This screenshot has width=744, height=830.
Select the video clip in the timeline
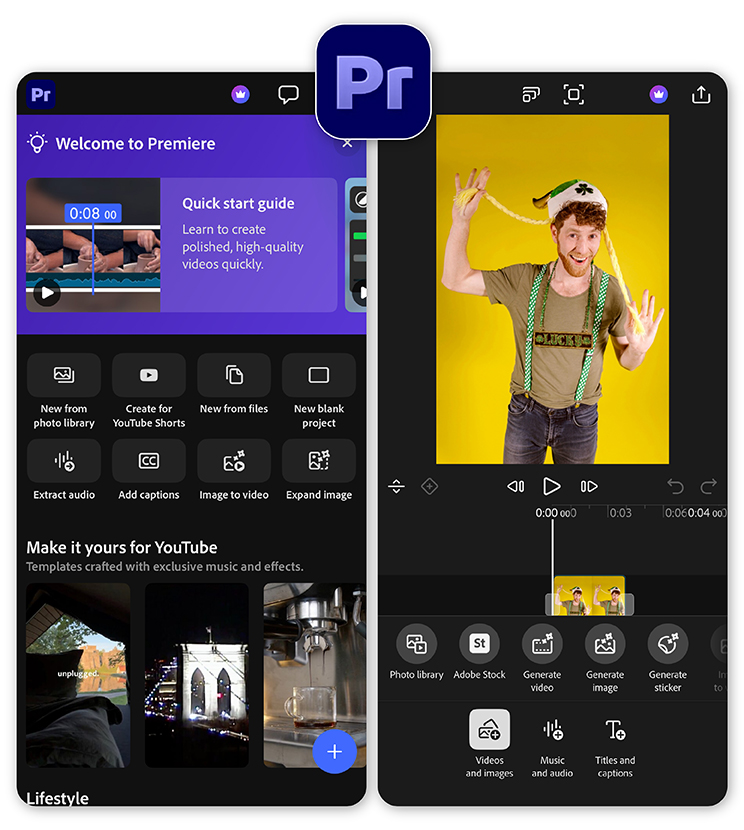coord(589,596)
